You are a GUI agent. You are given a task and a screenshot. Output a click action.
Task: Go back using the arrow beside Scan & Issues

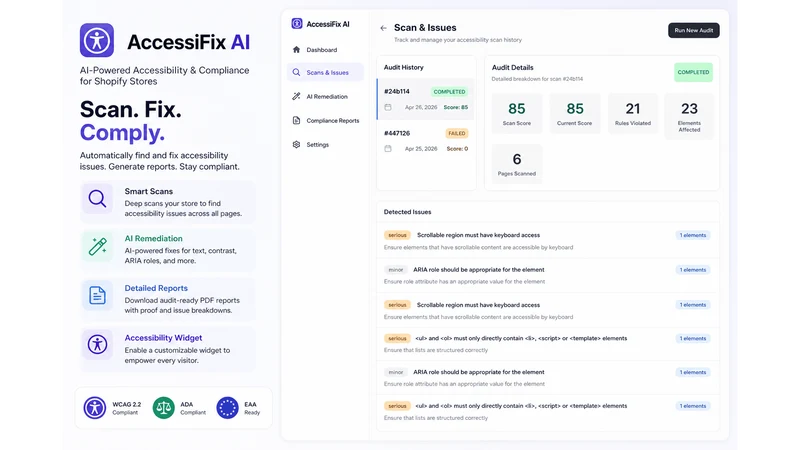(383, 28)
